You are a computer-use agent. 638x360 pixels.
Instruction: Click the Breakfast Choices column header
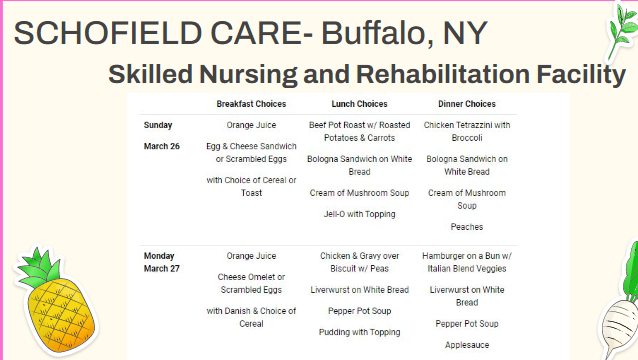click(251, 104)
